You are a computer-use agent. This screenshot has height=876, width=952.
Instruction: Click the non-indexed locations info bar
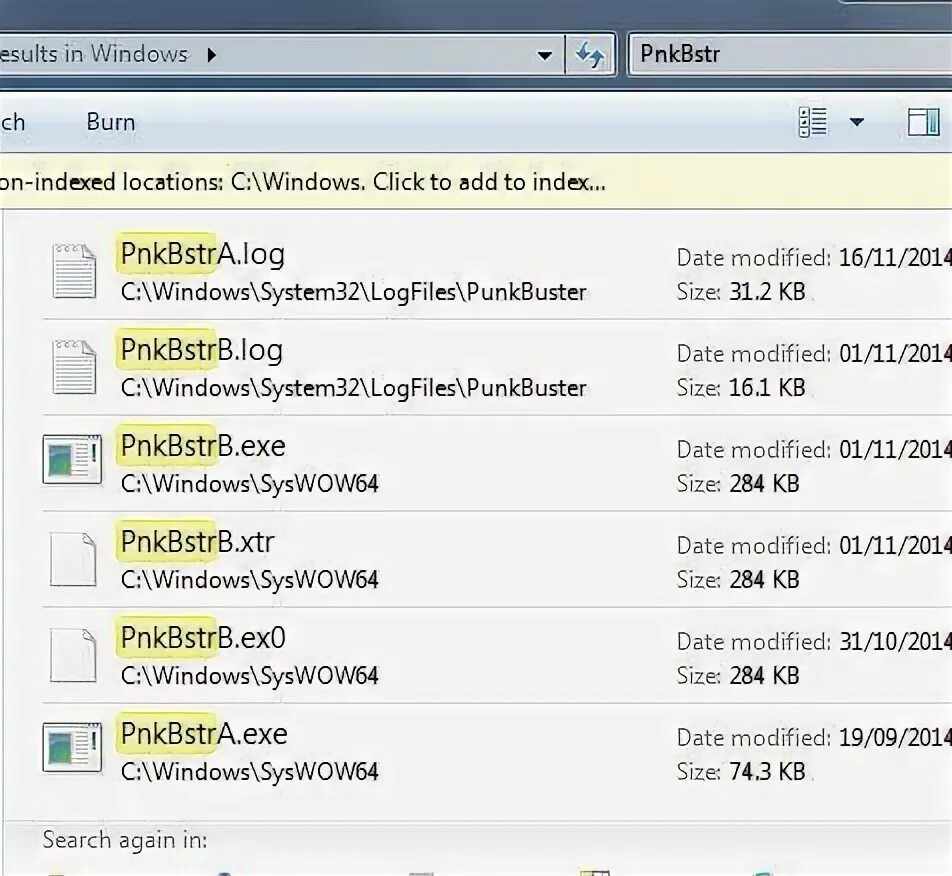pos(476,182)
